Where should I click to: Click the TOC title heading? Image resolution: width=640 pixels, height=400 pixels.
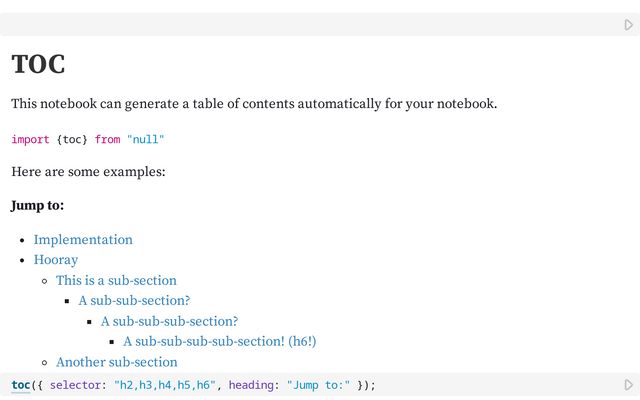click(x=38, y=65)
